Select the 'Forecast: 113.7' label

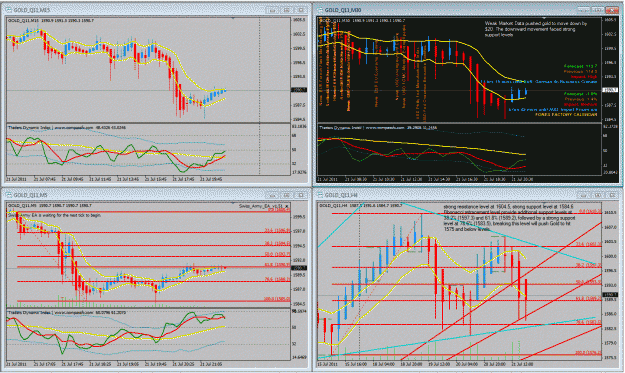tap(580, 66)
